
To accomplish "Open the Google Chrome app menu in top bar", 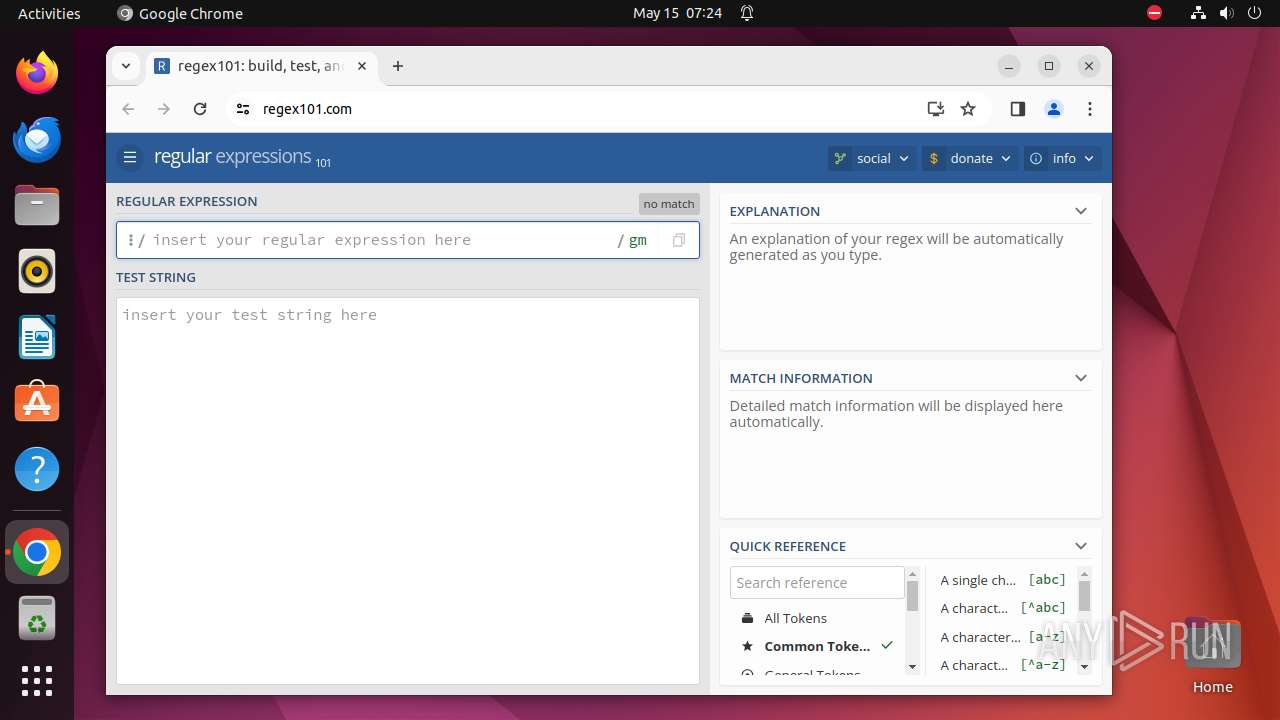I will pos(180,13).
